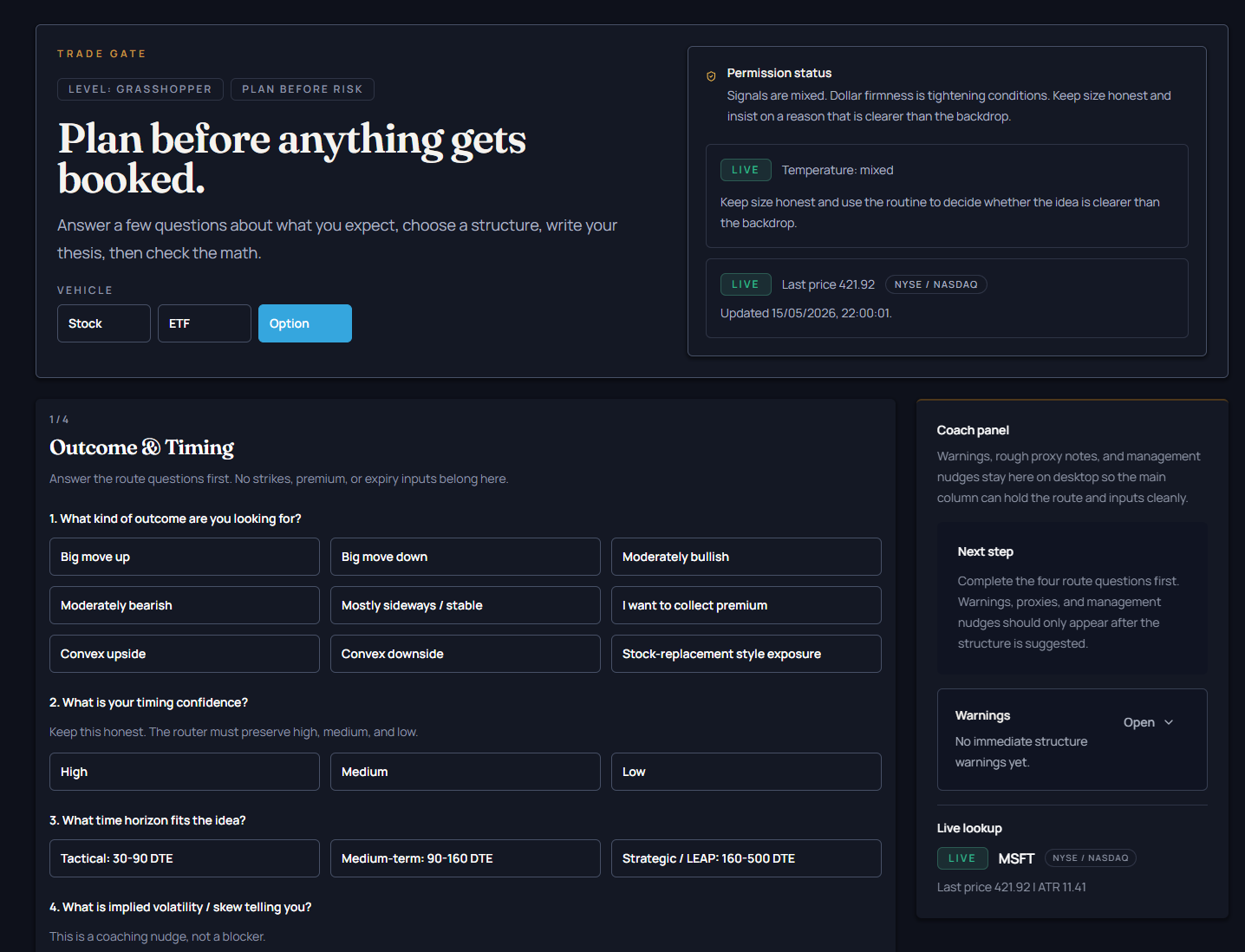Click the 'Live lookup' heading
This screenshot has height=952, width=1245.
[x=969, y=828]
